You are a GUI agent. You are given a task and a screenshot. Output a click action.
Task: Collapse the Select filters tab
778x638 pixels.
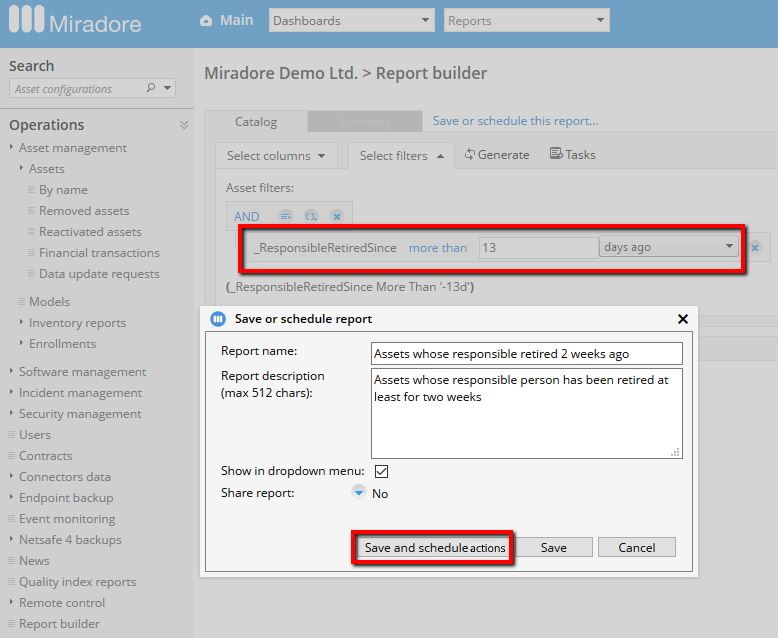click(x=401, y=156)
